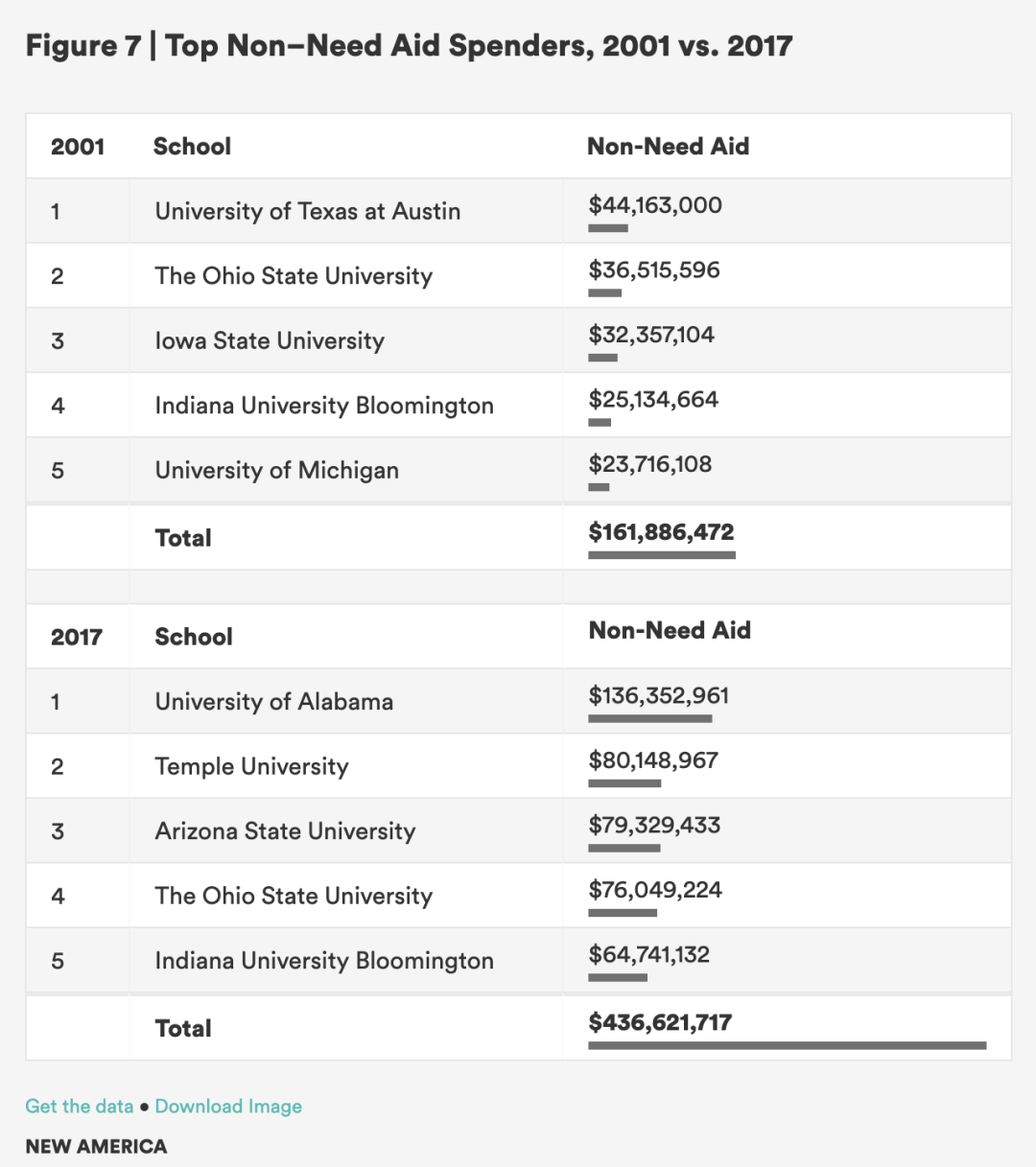
Task: Click the 2001 total bar
Action: tap(662, 555)
